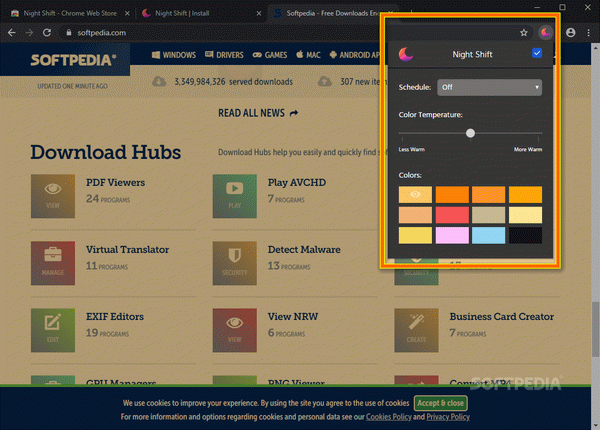Open the Virtual Translator title link
Viewport: 600px width, 430px height.
tap(127, 249)
